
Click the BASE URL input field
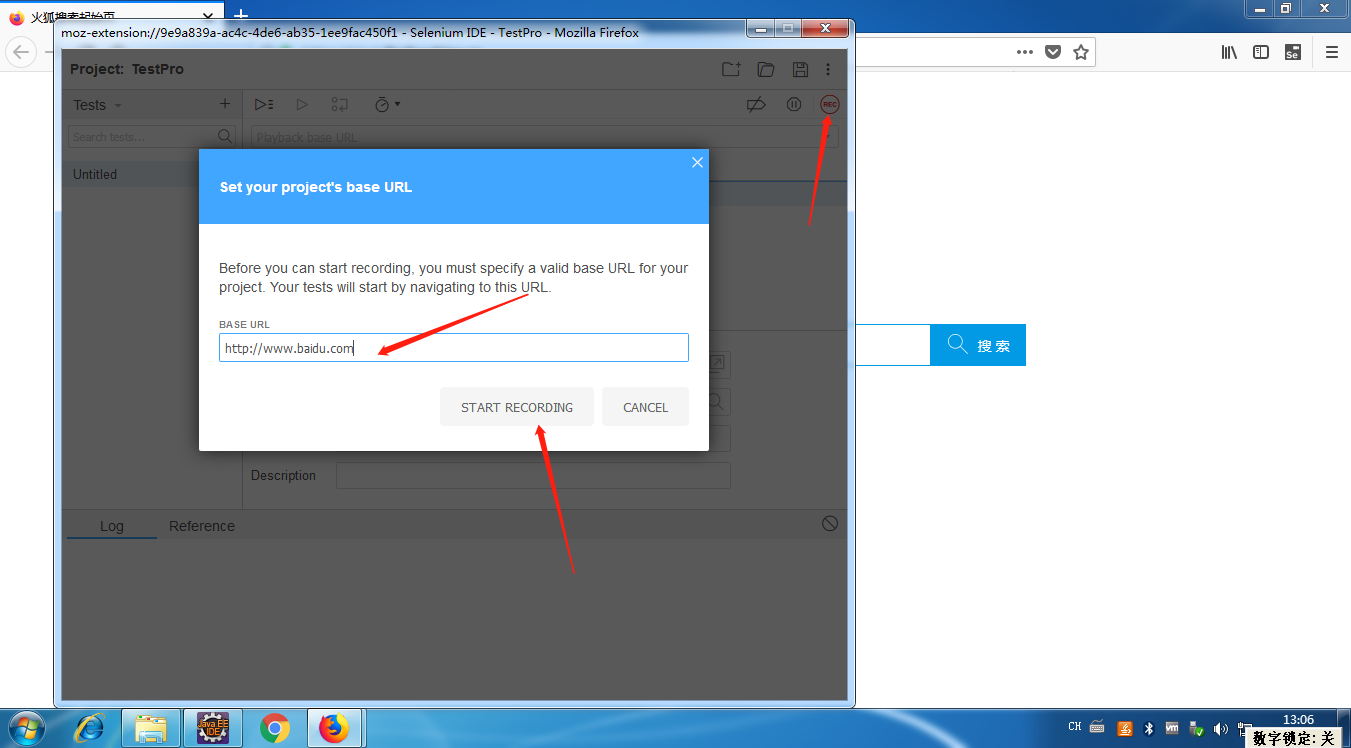click(454, 348)
